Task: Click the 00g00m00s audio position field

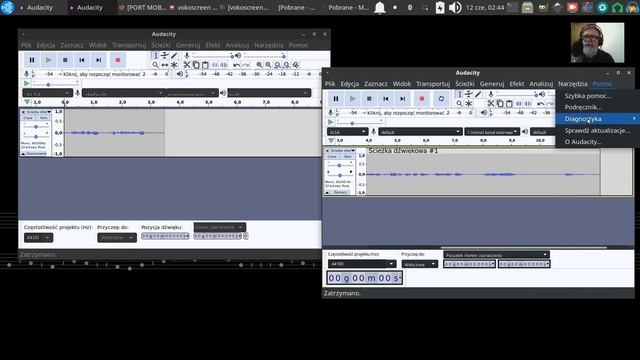Action: [x=364, y=278]
